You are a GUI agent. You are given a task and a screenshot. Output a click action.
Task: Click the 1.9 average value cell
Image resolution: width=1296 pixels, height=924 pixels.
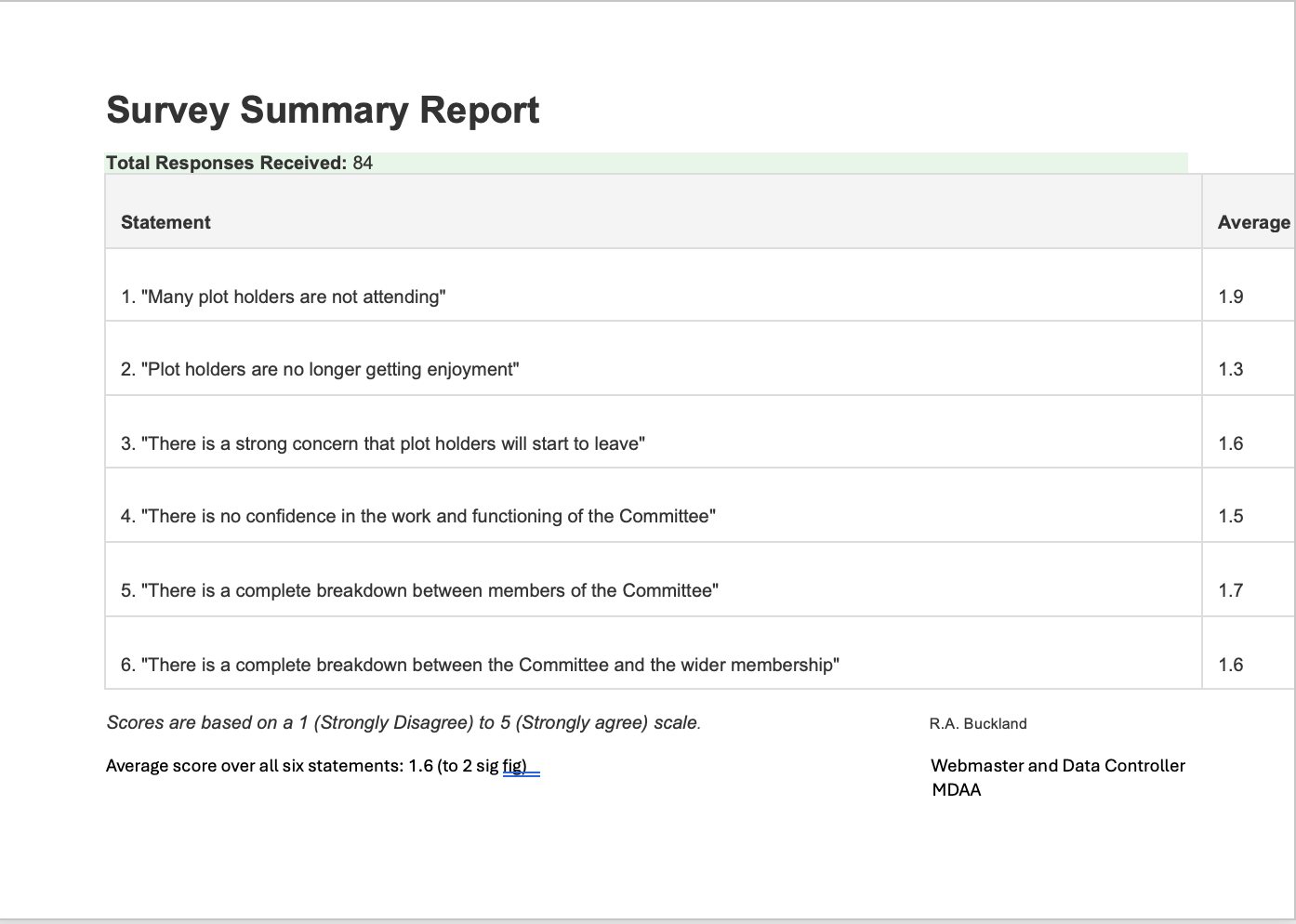[x=1232, y=297]
